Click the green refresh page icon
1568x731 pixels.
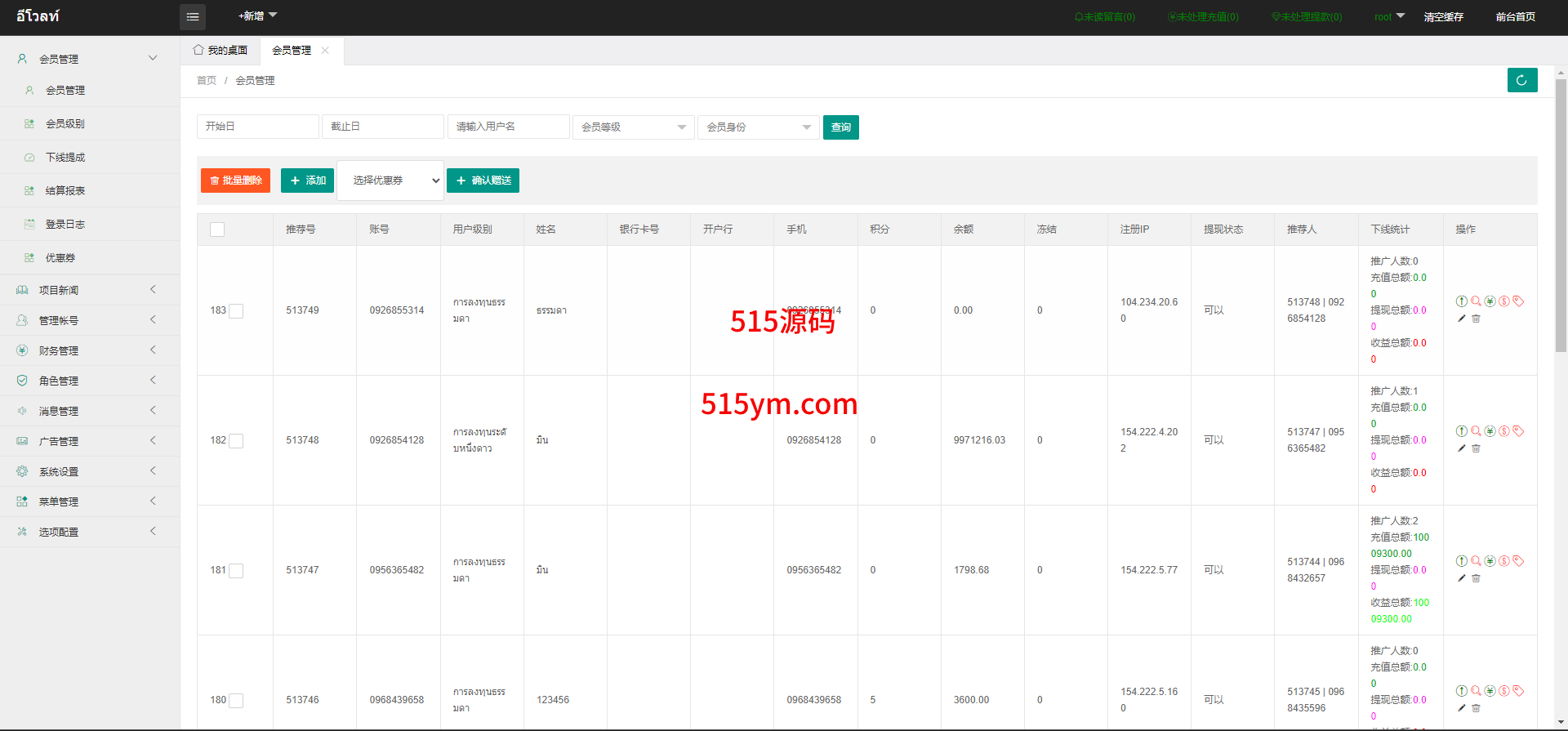1521,80
